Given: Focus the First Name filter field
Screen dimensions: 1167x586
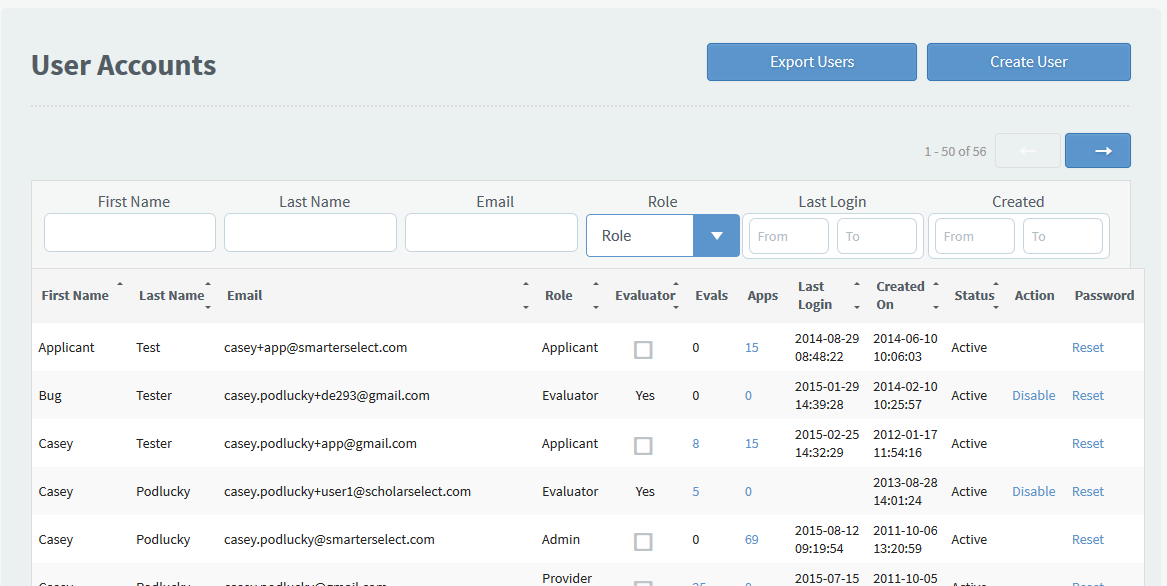Looking at the screenshot, I should 130,232.
